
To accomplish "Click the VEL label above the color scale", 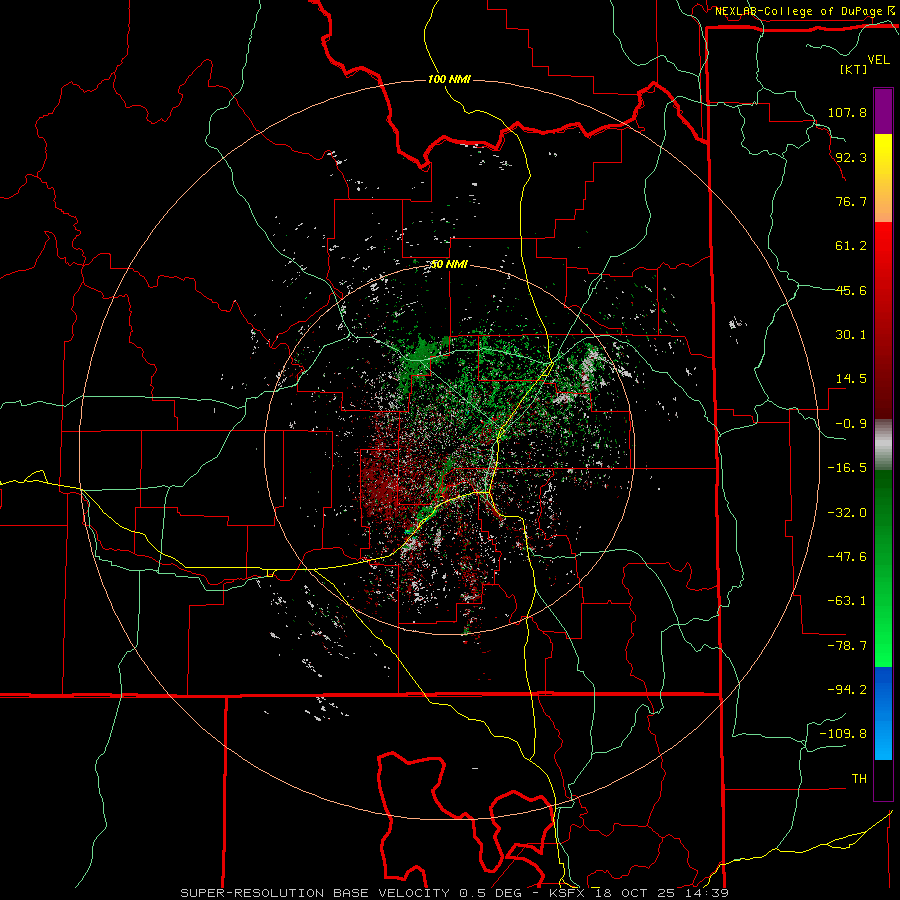I will pyautogui.click(x=878, y=60).
